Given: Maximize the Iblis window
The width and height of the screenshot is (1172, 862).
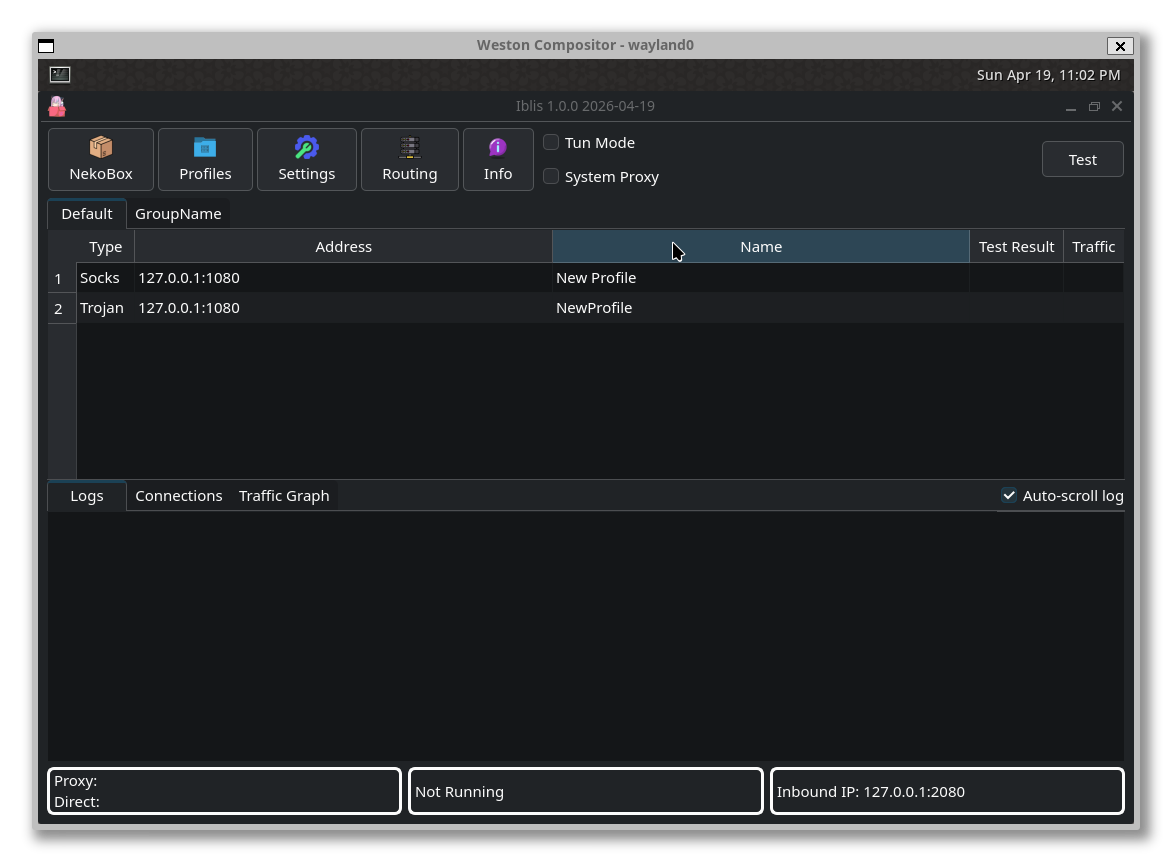Looking at the screenshot, I should click(x=1094, y=107).
